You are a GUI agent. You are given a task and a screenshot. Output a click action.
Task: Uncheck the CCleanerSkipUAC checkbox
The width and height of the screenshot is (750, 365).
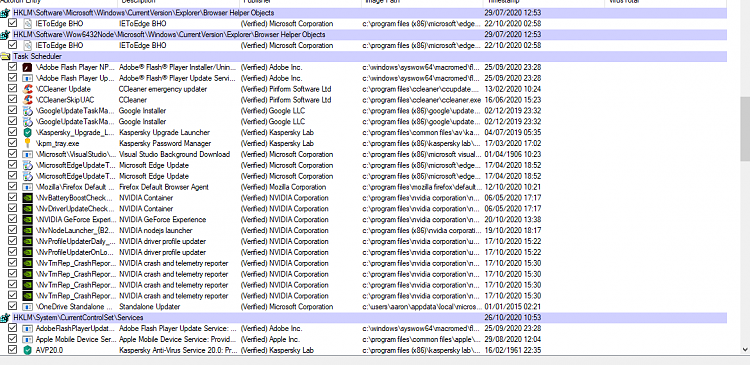click(13, 100)
